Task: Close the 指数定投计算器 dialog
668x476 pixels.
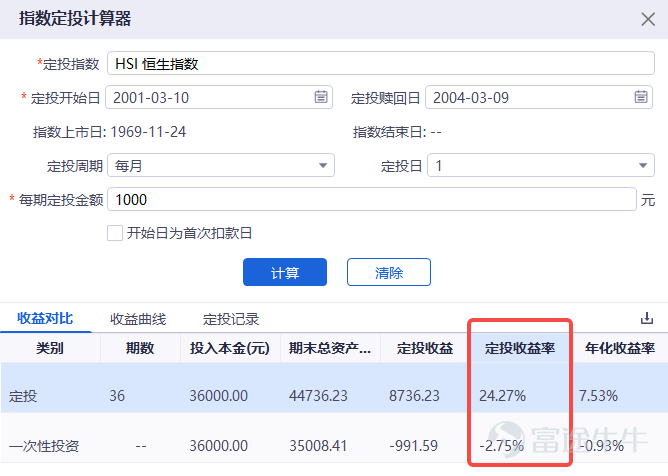Action: coord(648,19)
